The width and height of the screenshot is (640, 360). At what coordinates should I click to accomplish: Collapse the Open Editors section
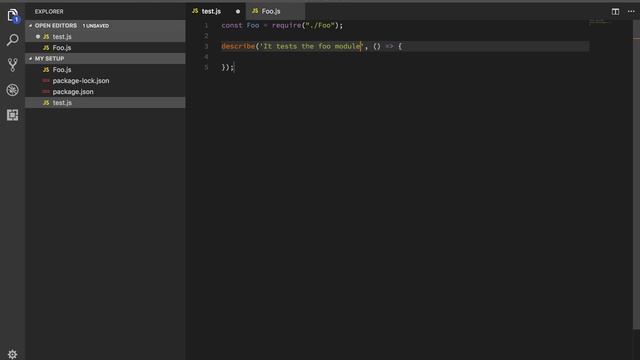pyautogui.click(x=105, y=25)
